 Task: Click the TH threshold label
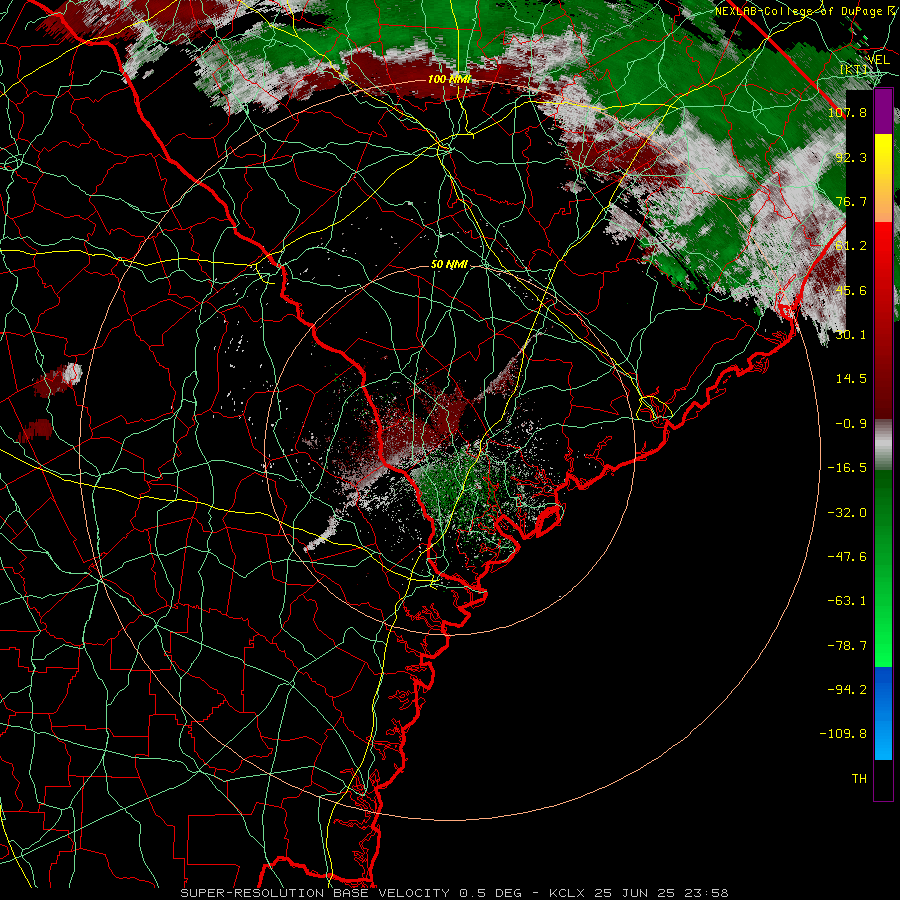pos(859,779)
